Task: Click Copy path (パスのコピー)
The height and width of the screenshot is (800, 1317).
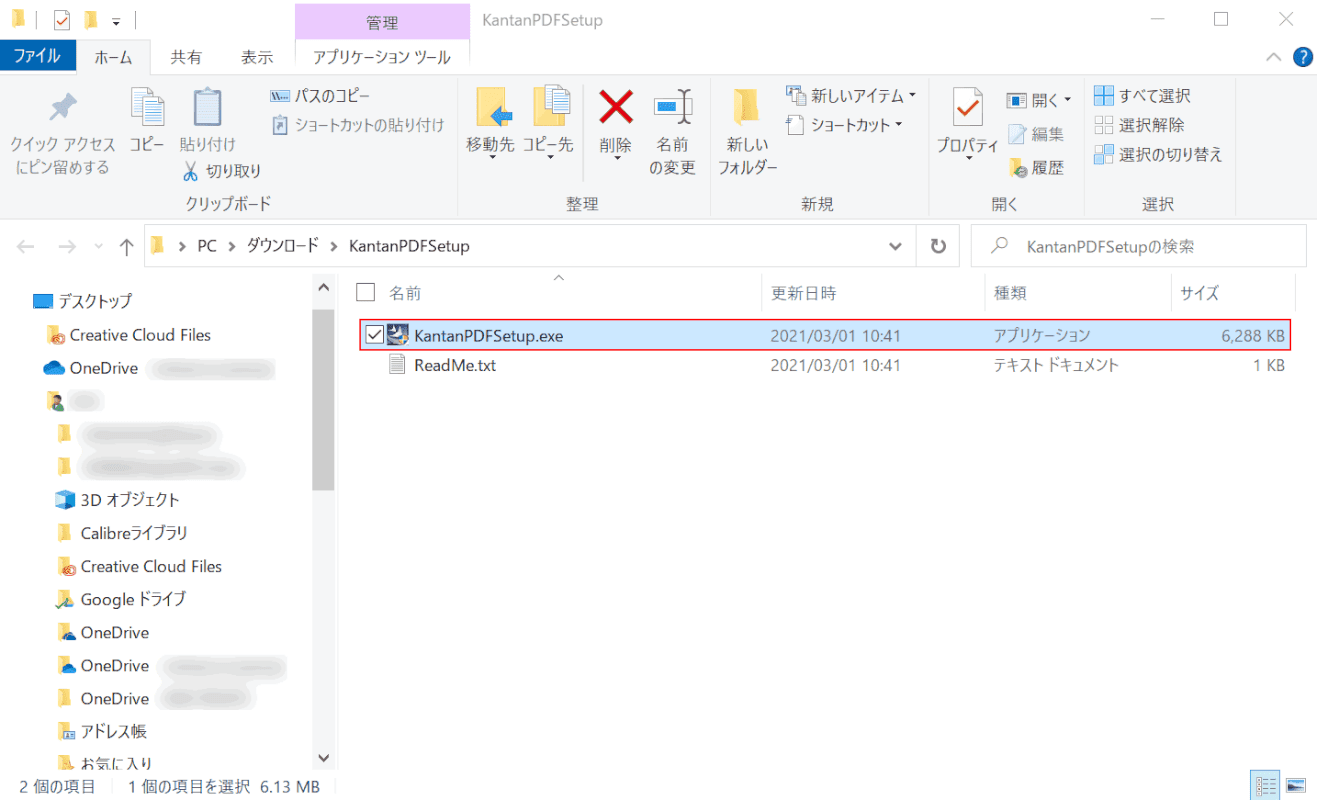Action: [320, 96]
